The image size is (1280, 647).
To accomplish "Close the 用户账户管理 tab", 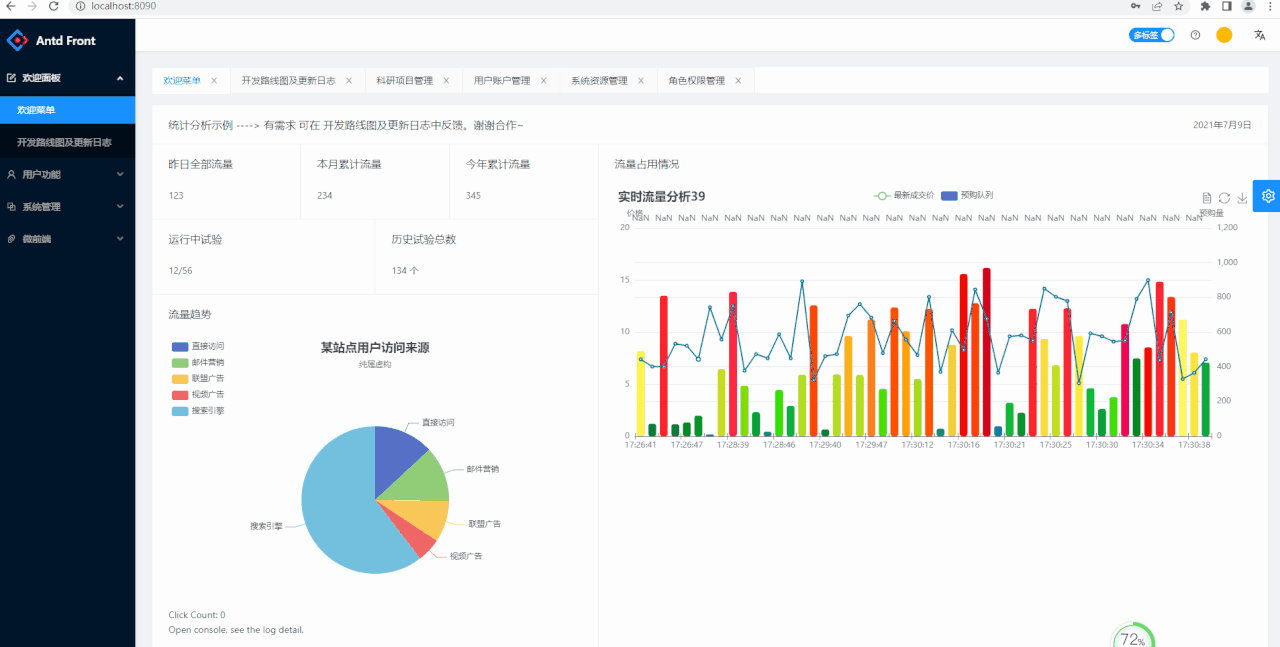I will click(543, 81).
